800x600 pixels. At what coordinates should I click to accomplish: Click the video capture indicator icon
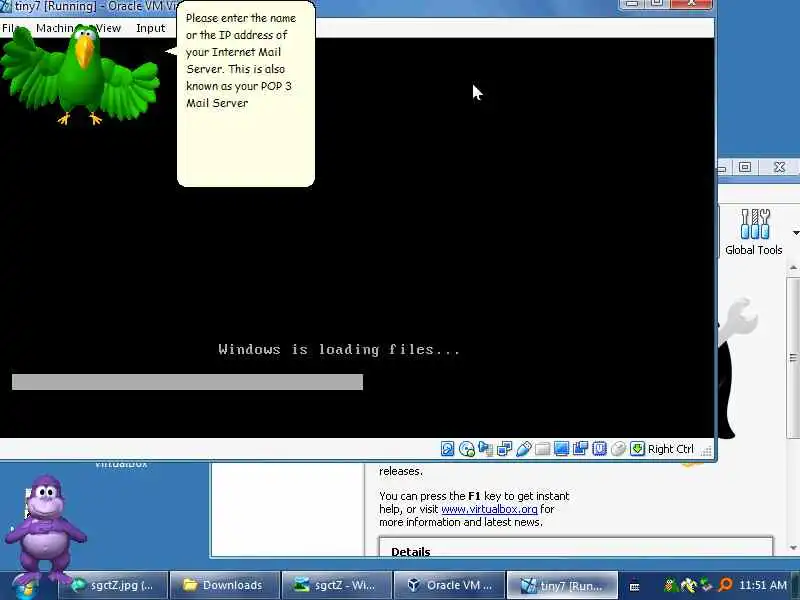point(581,448)
